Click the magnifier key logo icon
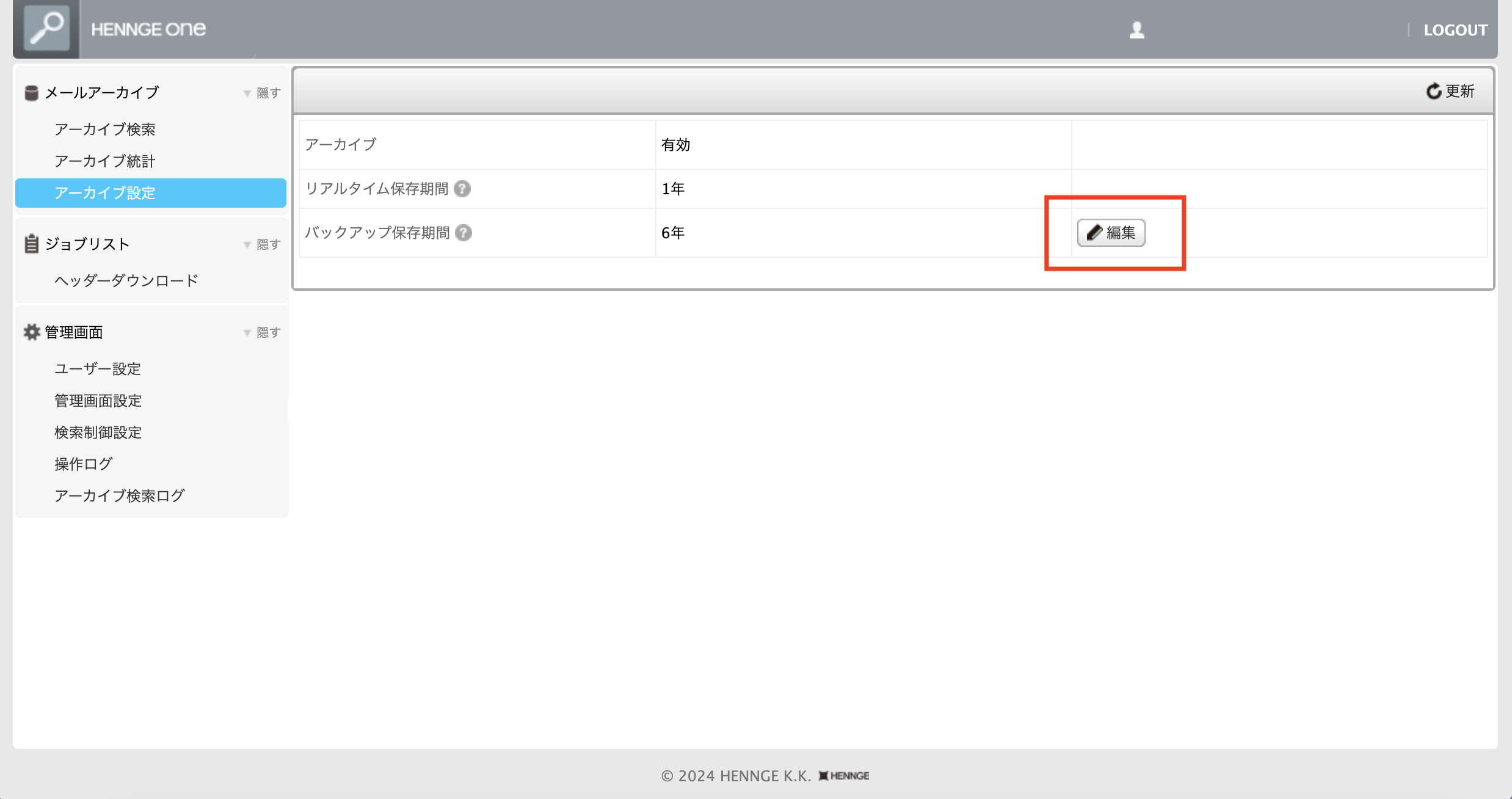The height and width of the screenshot is (799, 1512). [x=46, y=29]
